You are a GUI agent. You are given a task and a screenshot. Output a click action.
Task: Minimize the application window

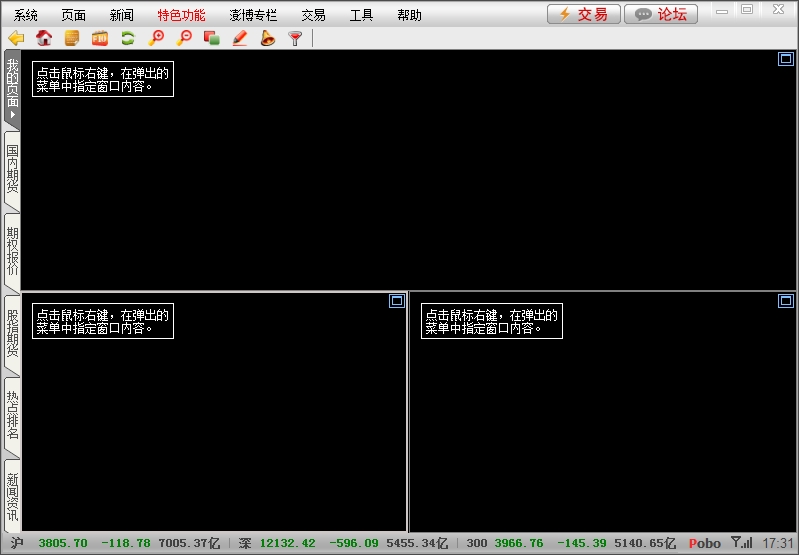pos(722,11)
